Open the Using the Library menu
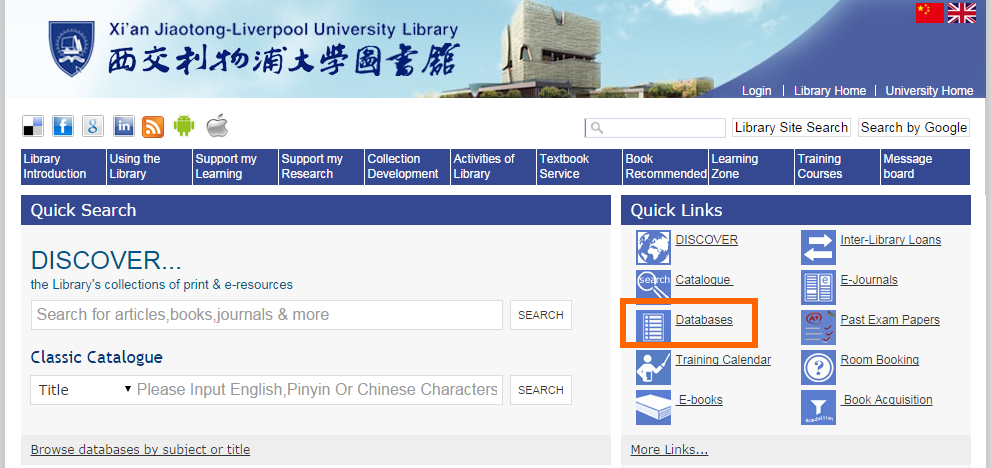The image size is (991, 468). (149, 167)
